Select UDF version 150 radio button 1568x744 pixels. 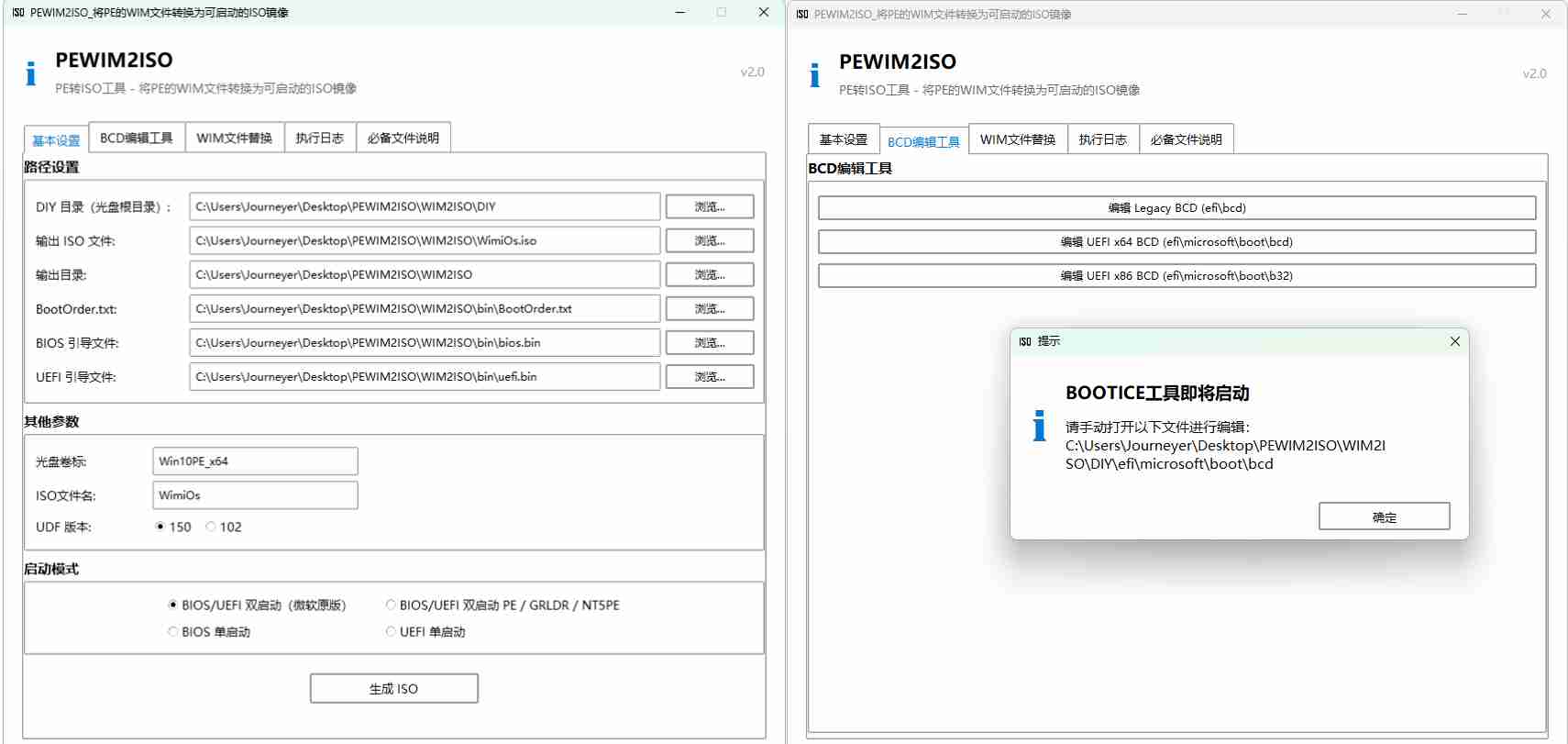160,527
